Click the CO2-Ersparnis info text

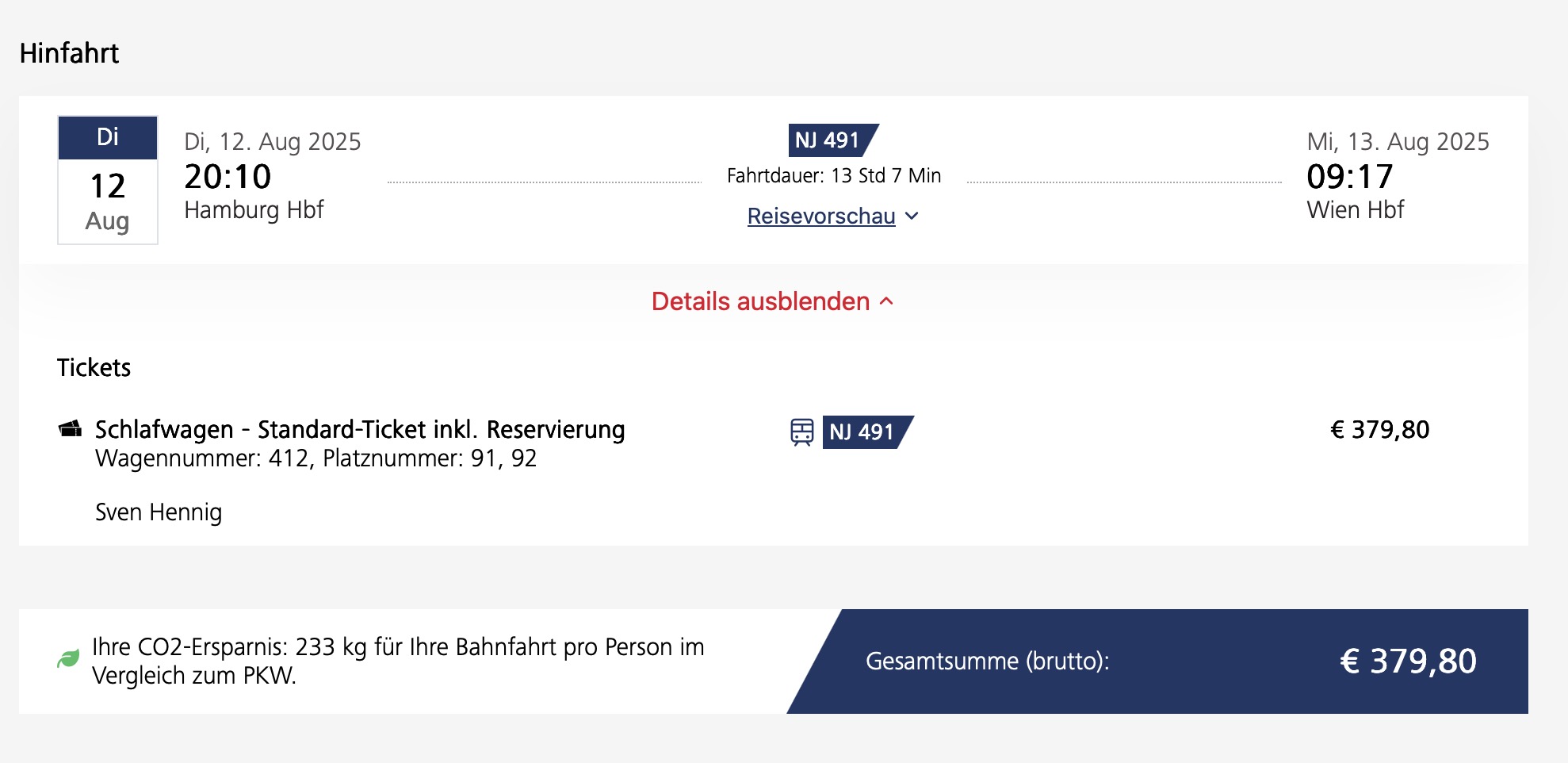pyautogui.click(x=398, y=661)
